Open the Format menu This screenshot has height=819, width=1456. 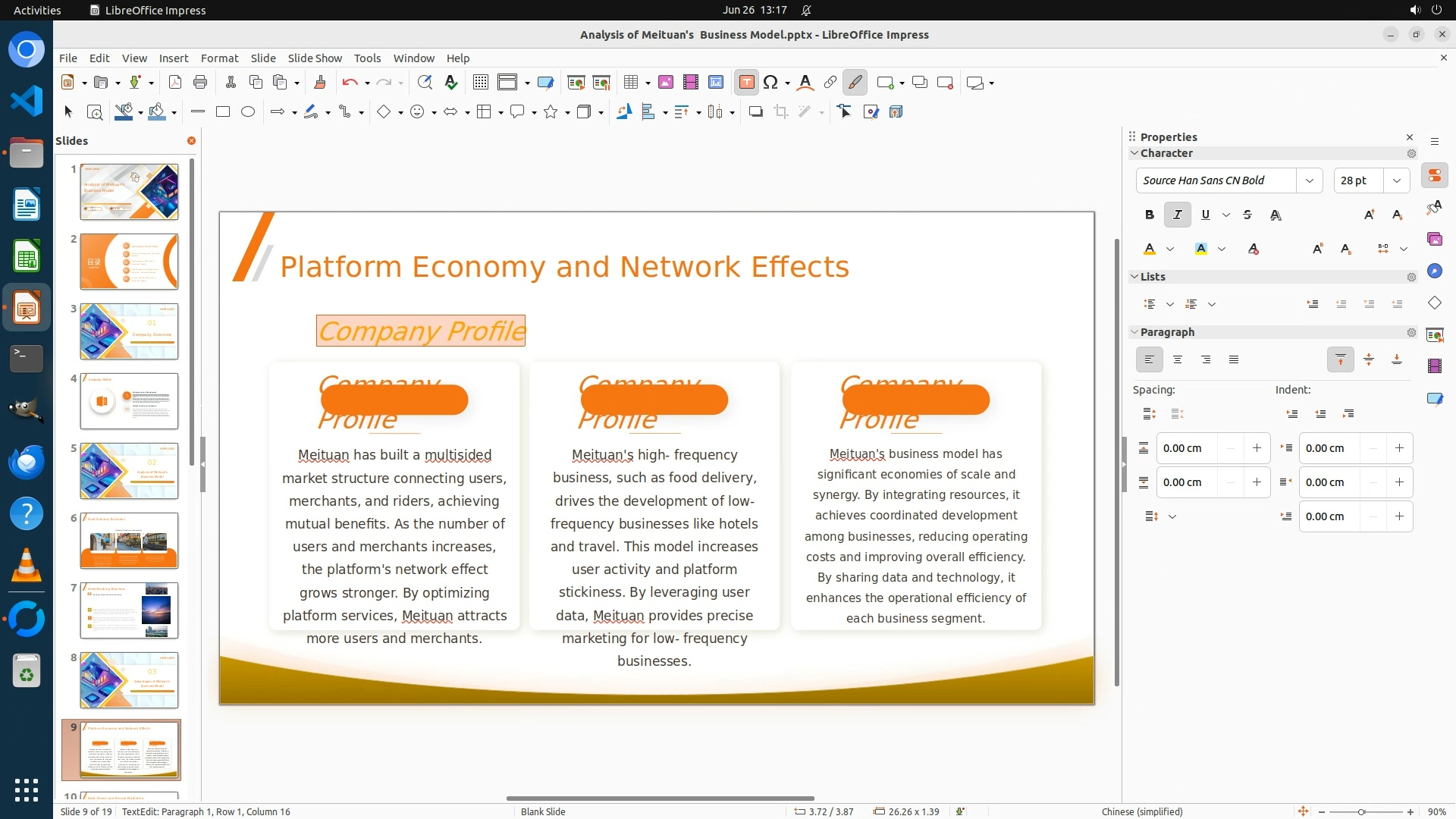[219, 58]
